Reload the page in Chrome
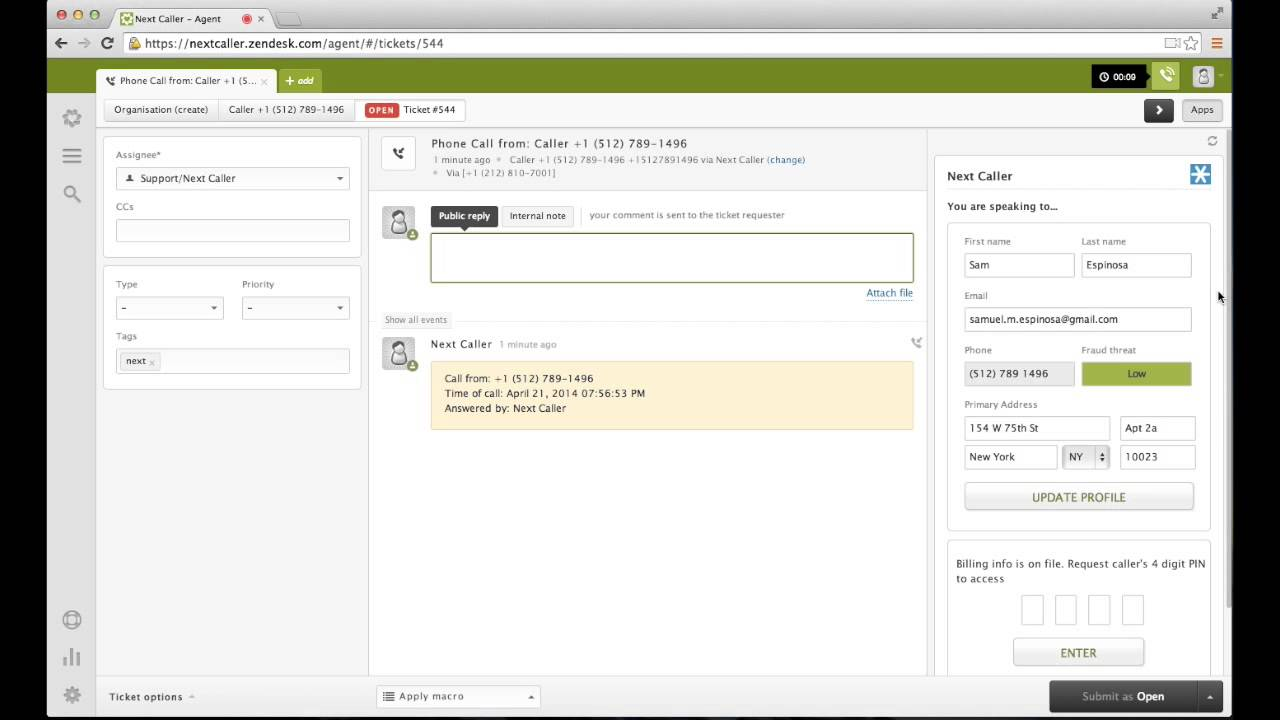 (x=107, y=43)
